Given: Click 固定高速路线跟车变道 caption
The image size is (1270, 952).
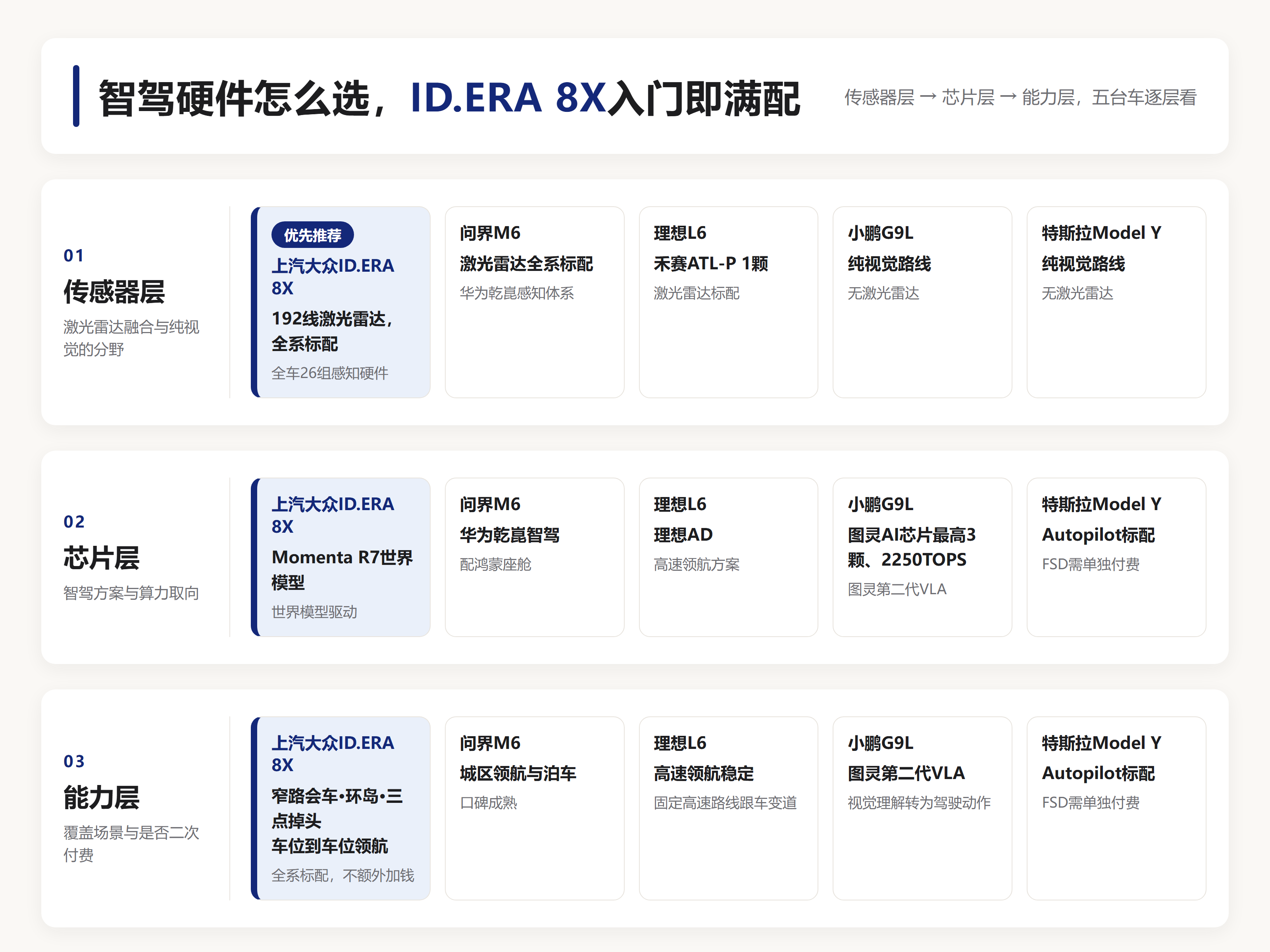Looking at the screenshot, I should 725,803.
